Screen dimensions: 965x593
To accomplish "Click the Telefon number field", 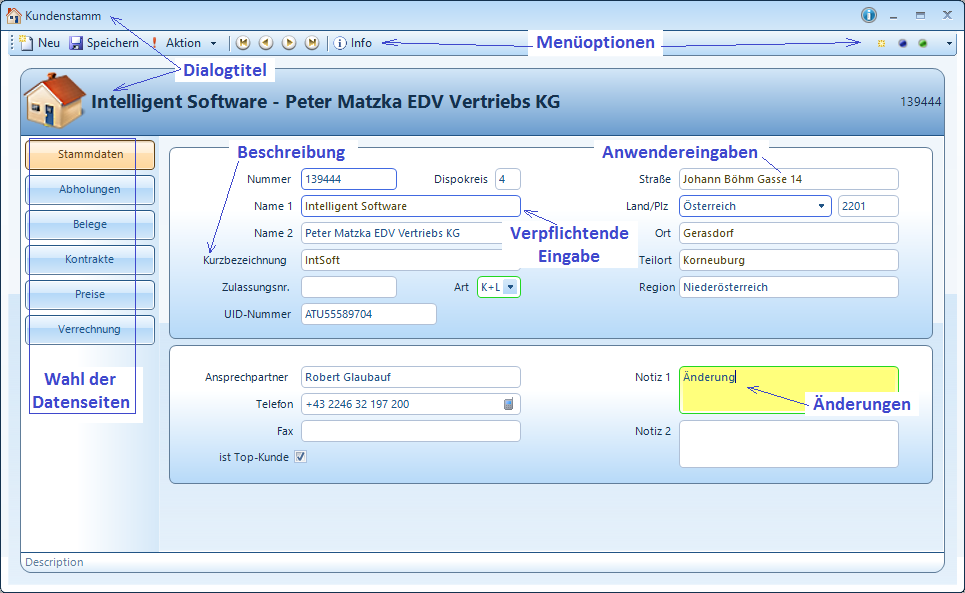I will point(410,404).
